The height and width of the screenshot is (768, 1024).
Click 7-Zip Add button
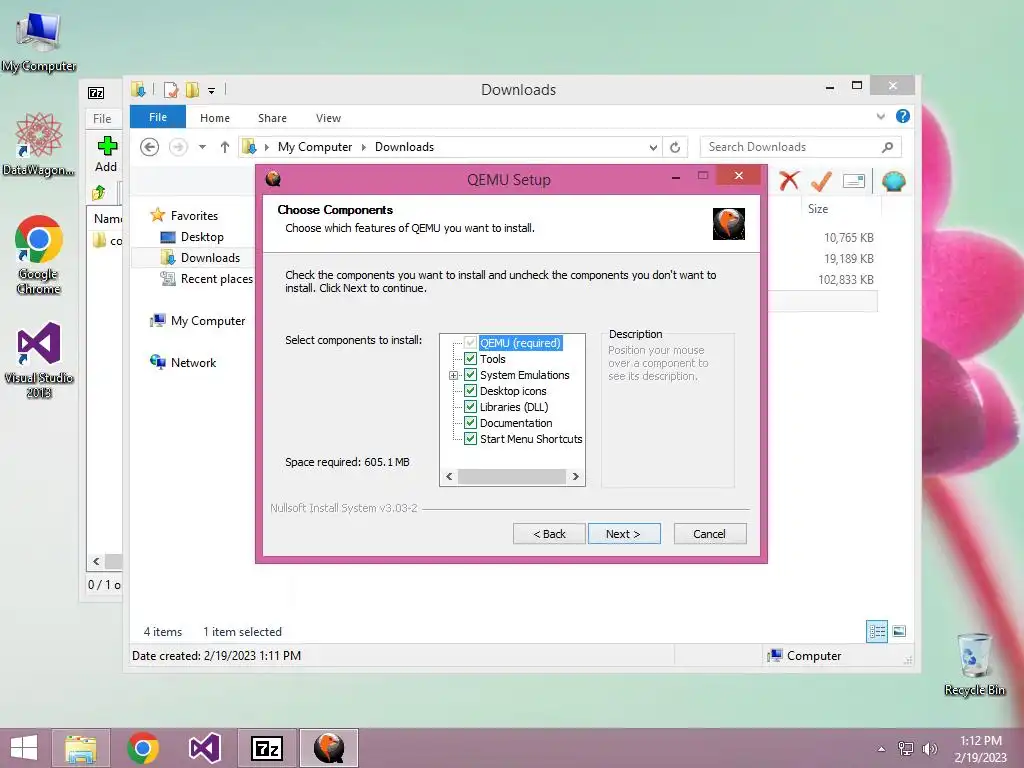click(106, 155)
